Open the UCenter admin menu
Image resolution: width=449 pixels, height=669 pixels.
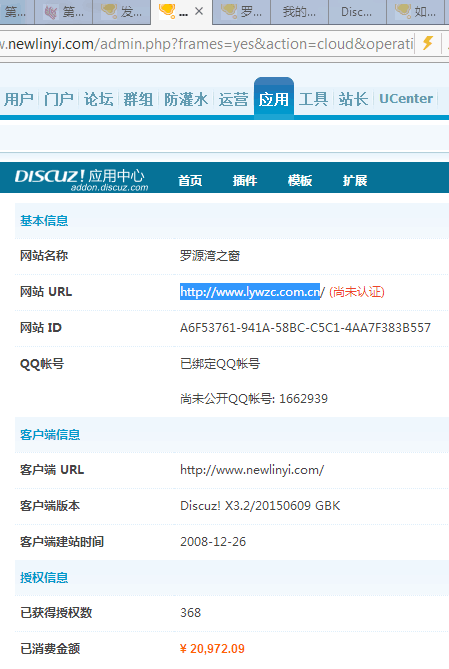(406, 99)
